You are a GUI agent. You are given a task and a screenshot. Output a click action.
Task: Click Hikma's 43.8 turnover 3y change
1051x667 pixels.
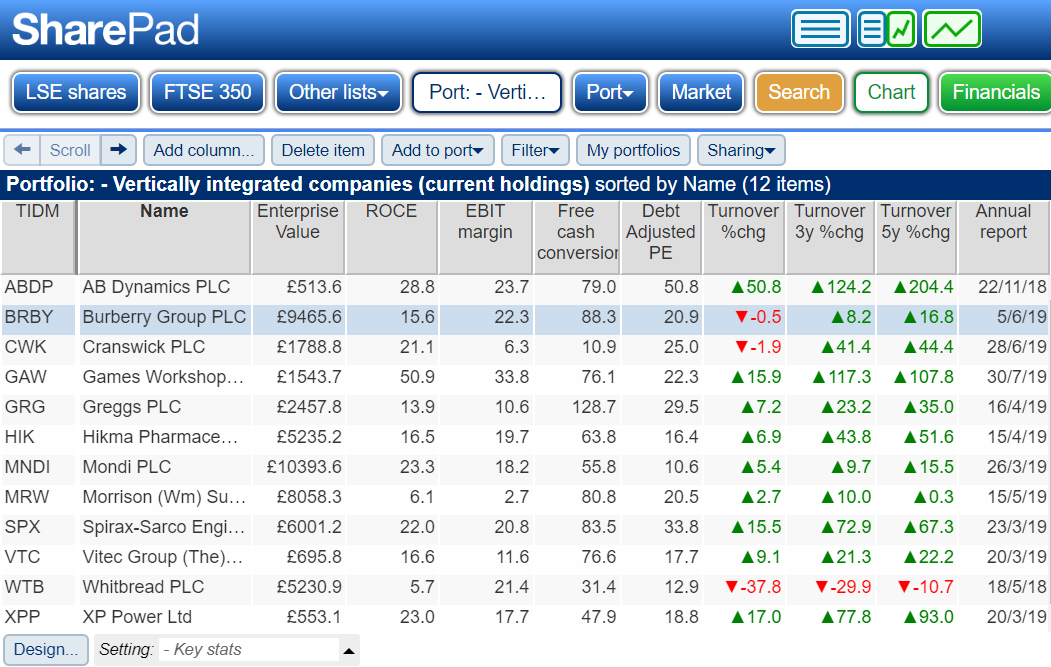847,437
